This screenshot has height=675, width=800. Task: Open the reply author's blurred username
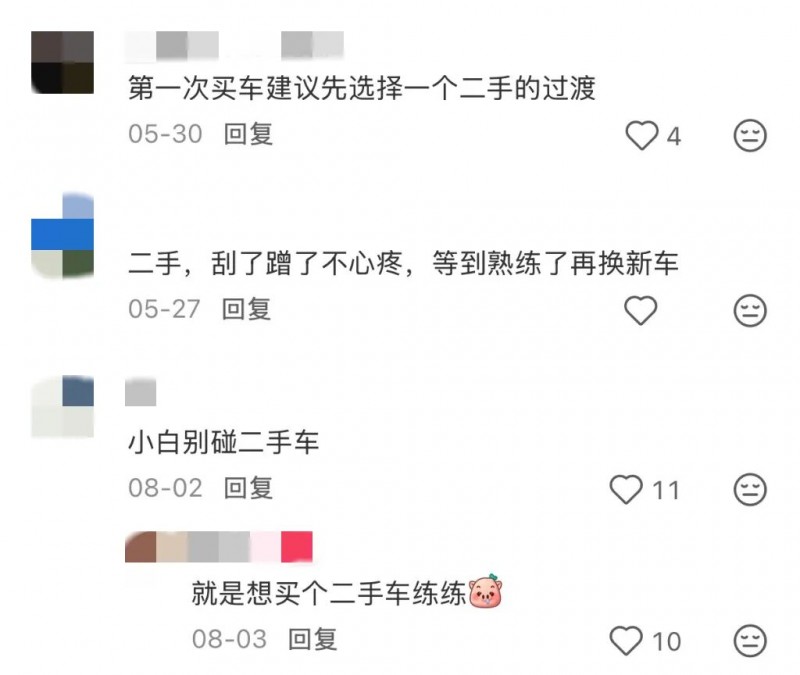[x=218, y=546]
